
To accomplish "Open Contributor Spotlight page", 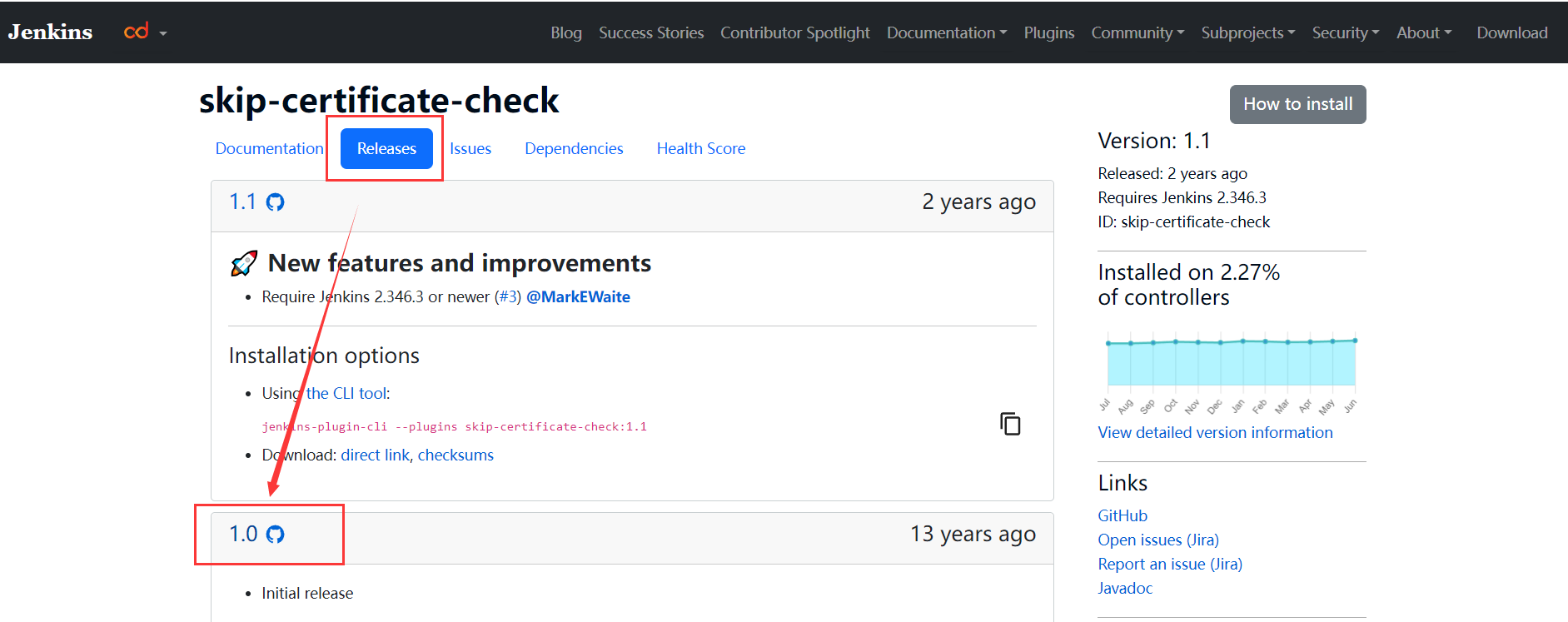I will 795,32.
